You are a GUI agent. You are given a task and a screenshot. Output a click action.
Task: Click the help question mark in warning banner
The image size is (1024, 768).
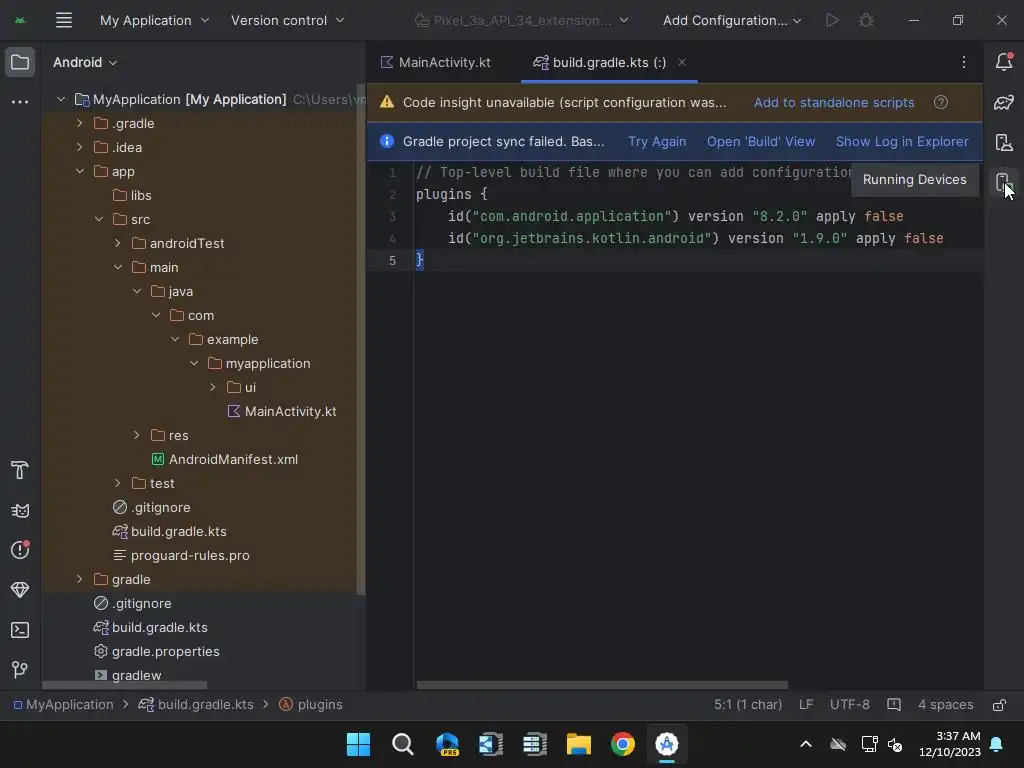940,103
